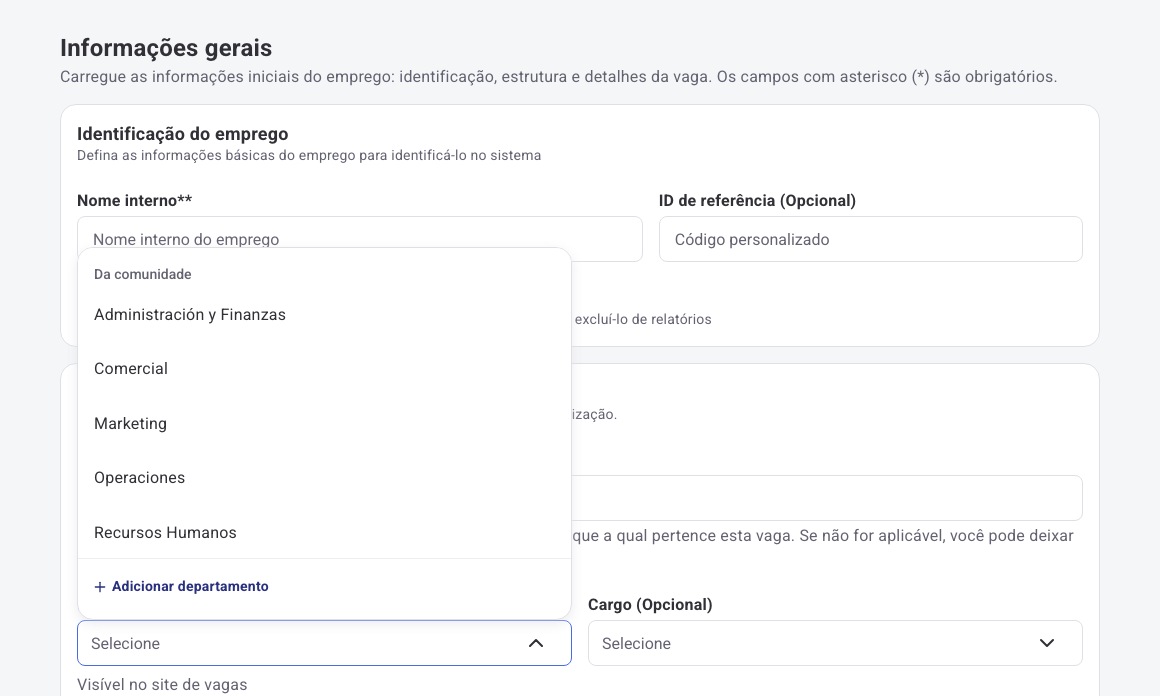Screen dimensions: 1160x696
Task: Expand the Cargo dropdown arrow
Action: pyautogui.click(x=1047, y=643)
